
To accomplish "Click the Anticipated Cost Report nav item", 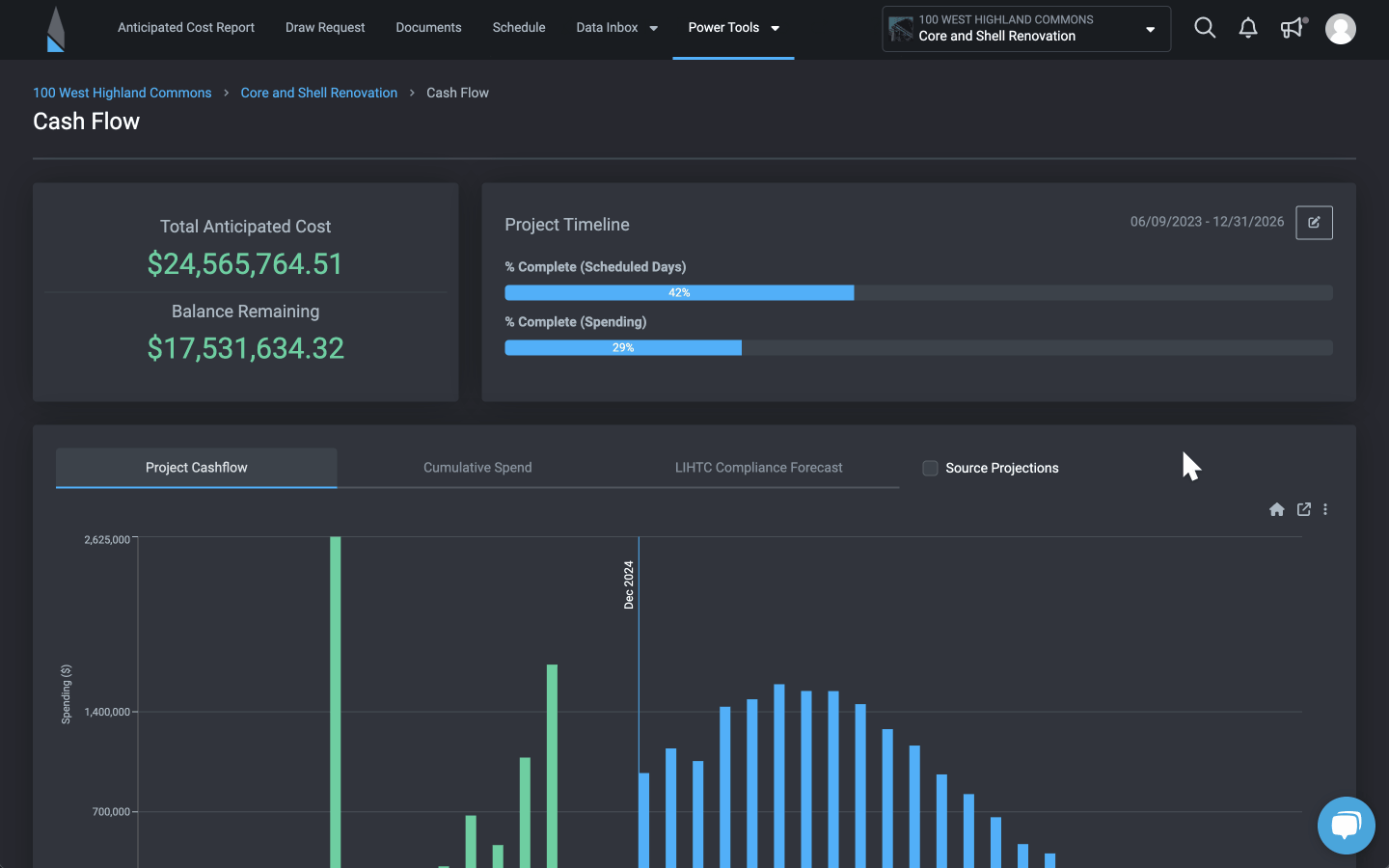I will point(185,28).
